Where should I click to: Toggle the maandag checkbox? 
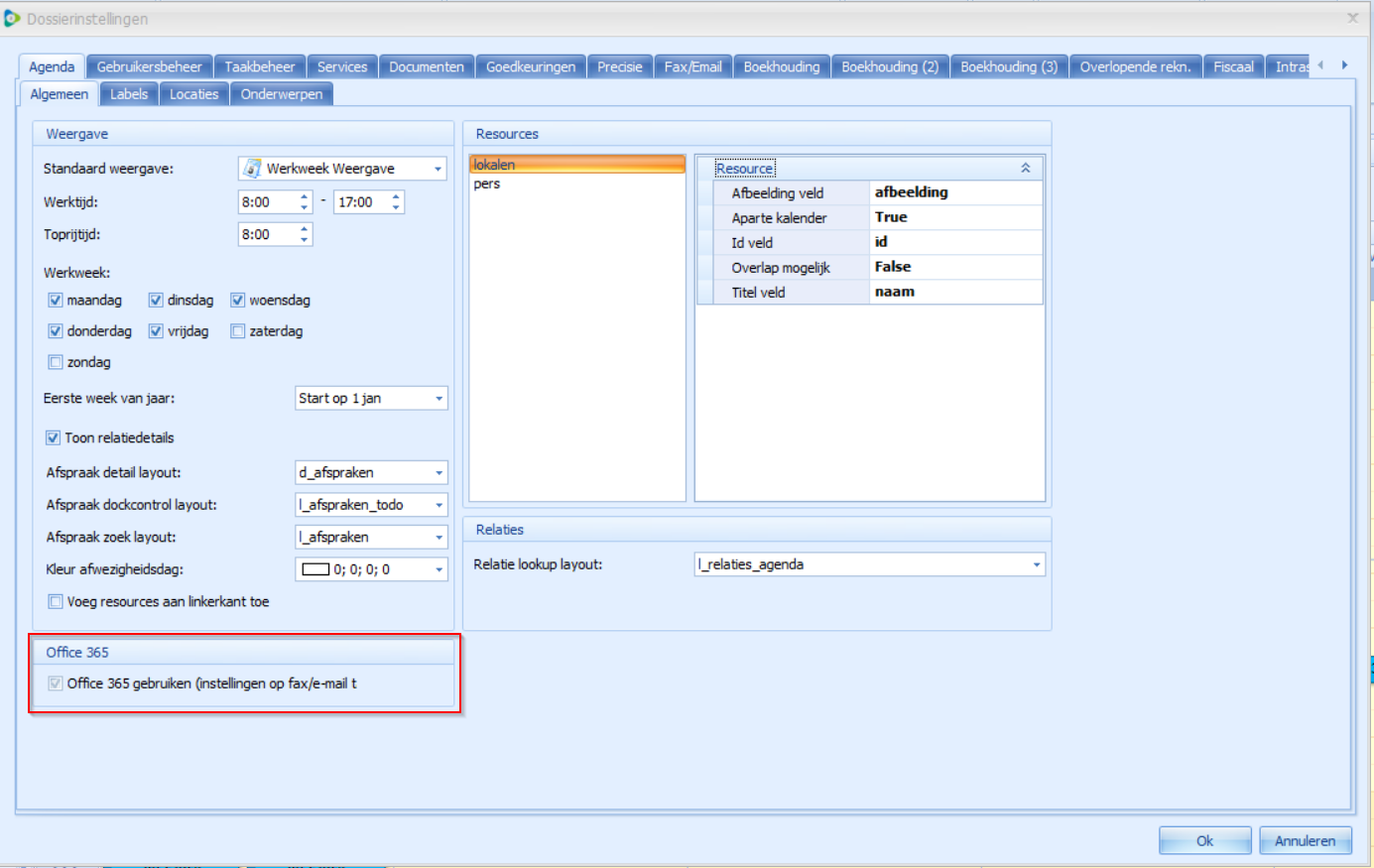(56, 300)
